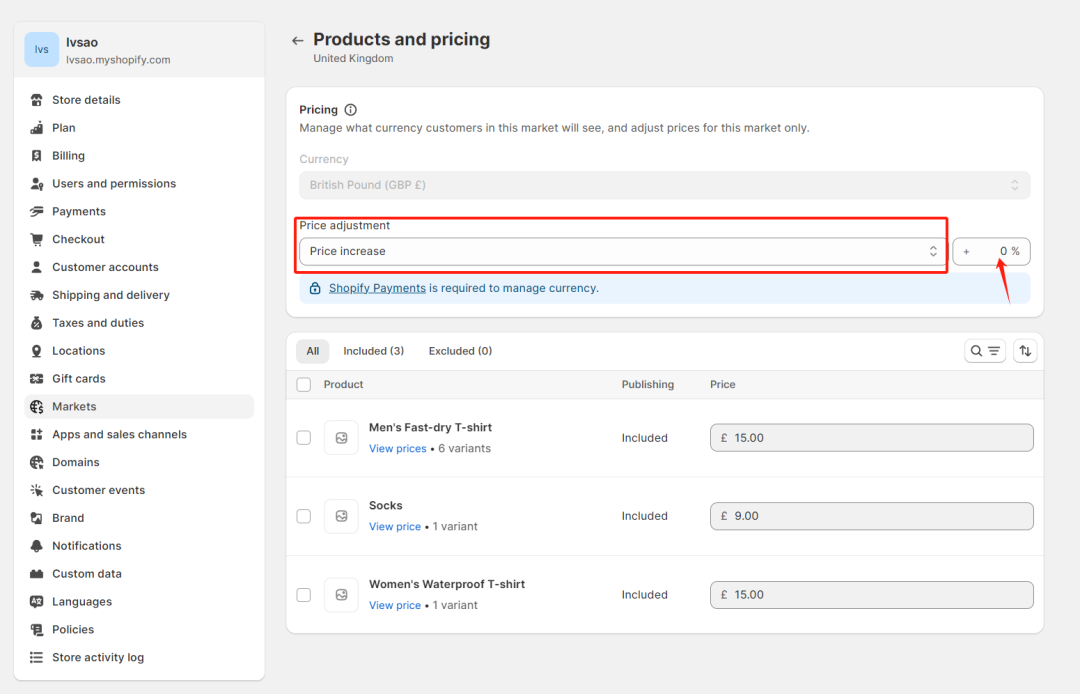
Task: Click the sort arrows button
Action: click(x=1025, y=351)
